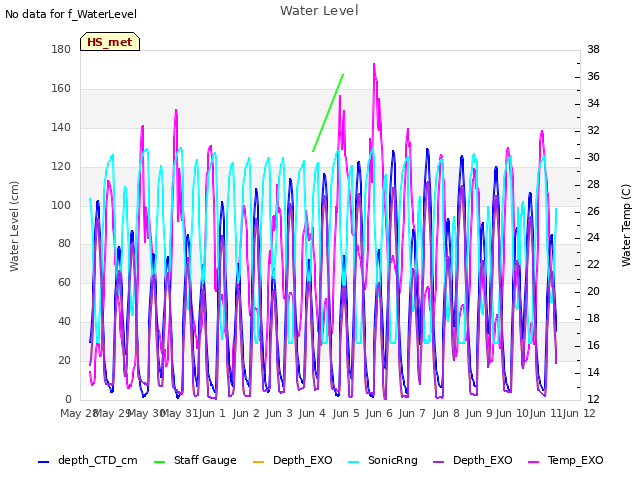Image resolution: width=640 pixels, height=480 pixels.
Task: Toggle the SonicRng legend entry
Action: (x=383, y=460)
